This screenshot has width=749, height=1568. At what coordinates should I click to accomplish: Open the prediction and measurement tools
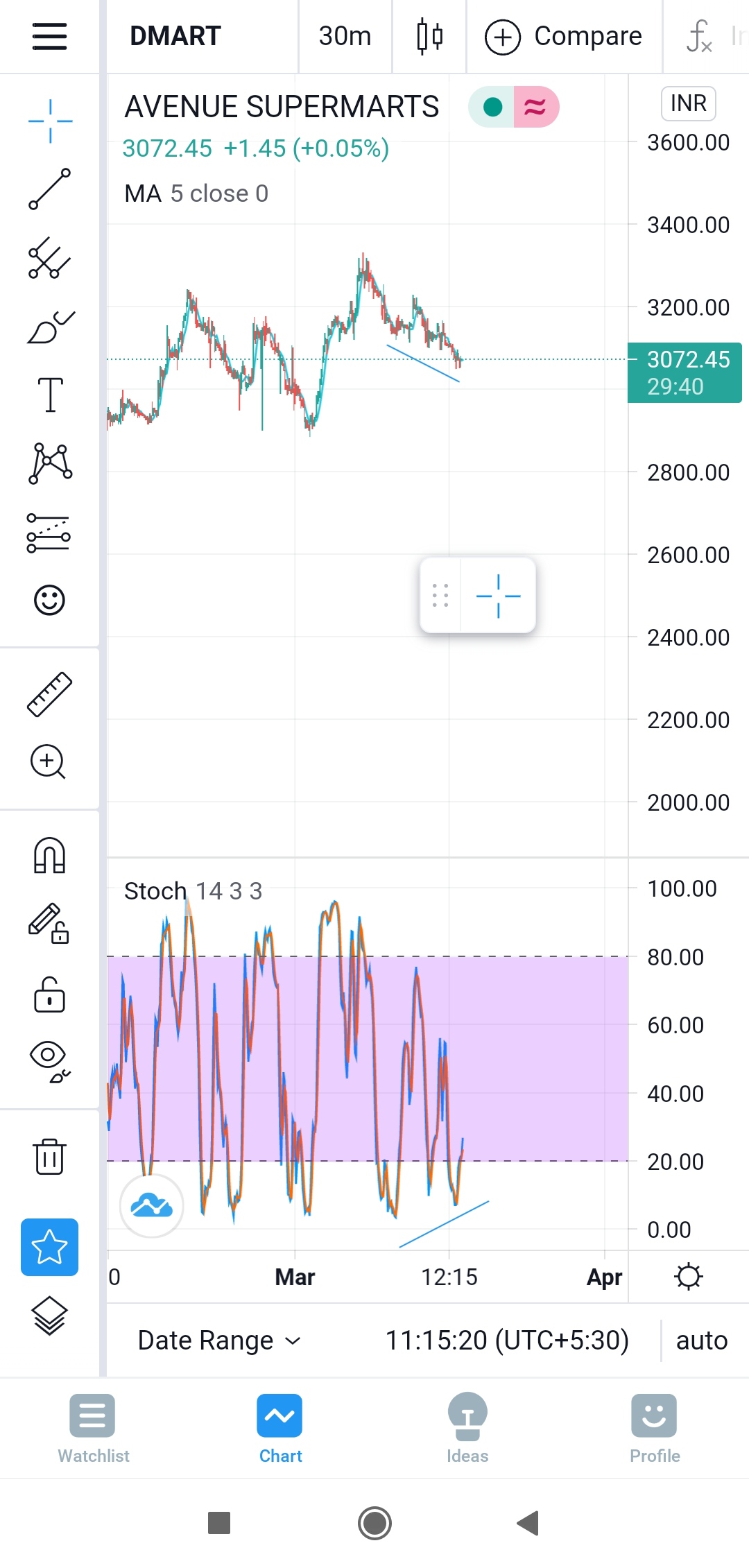[x=49, y=533]
